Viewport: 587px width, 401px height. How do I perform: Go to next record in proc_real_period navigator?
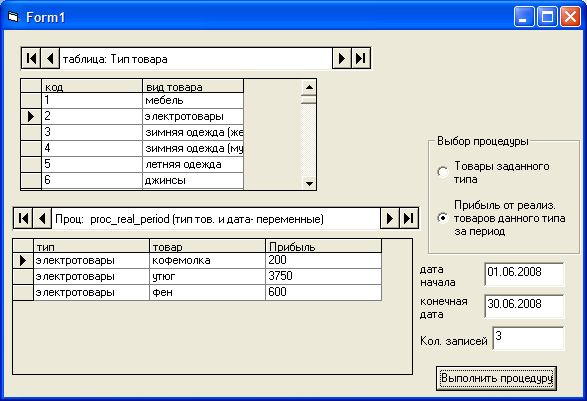(390, 218)
